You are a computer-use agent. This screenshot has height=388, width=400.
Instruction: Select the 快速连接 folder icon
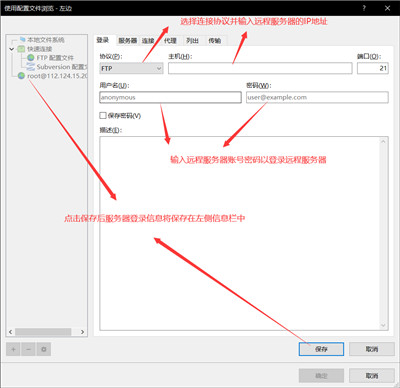click(21, 49)
